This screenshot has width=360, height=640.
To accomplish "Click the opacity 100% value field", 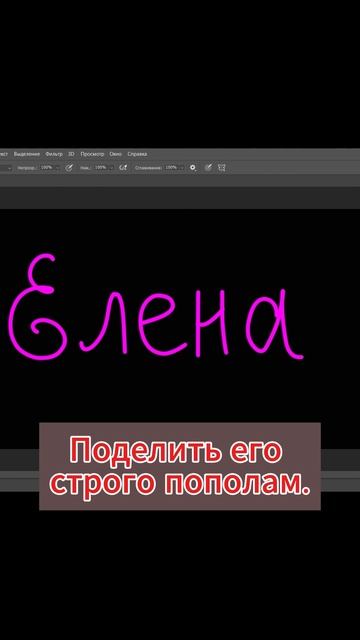I will 46,167.
